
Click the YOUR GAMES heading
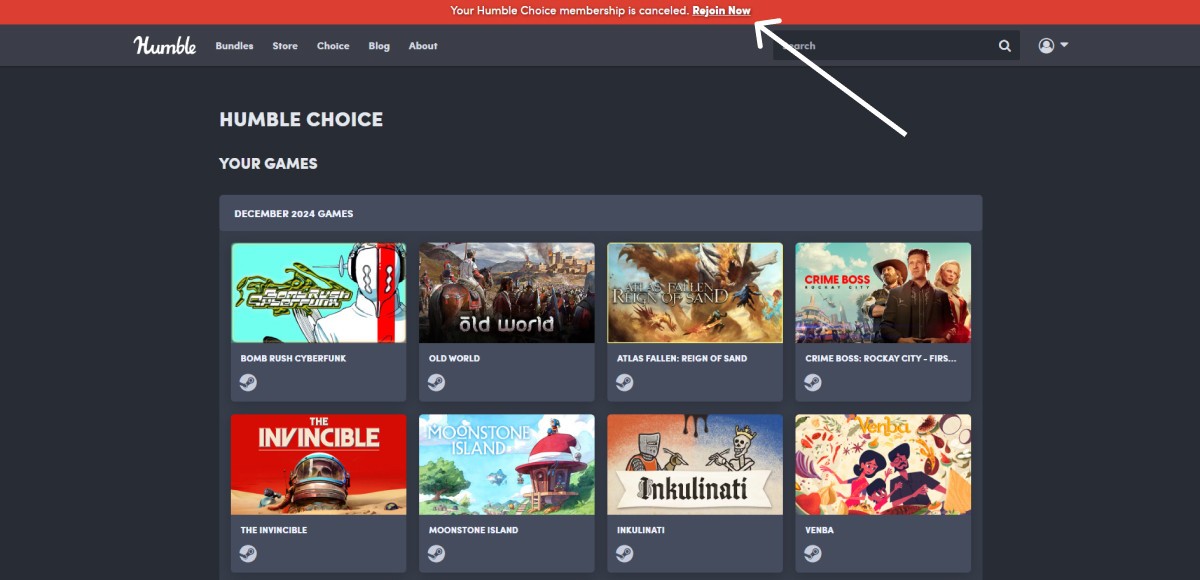268,164
